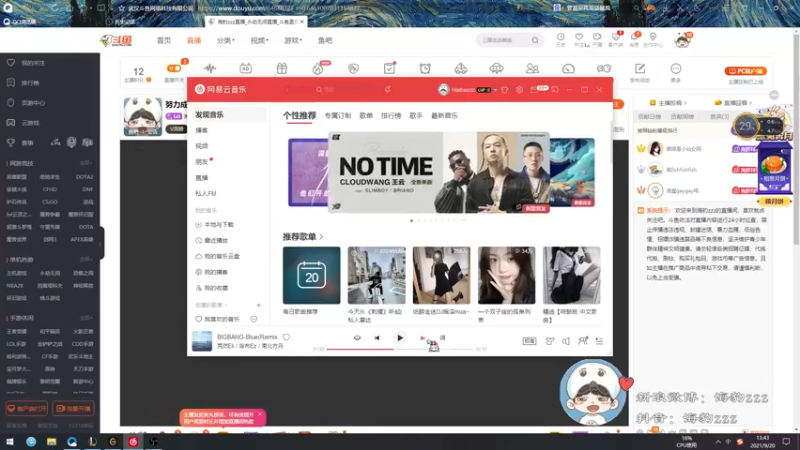Open Douyu watch history clock icon

click(x=560, y=37)
